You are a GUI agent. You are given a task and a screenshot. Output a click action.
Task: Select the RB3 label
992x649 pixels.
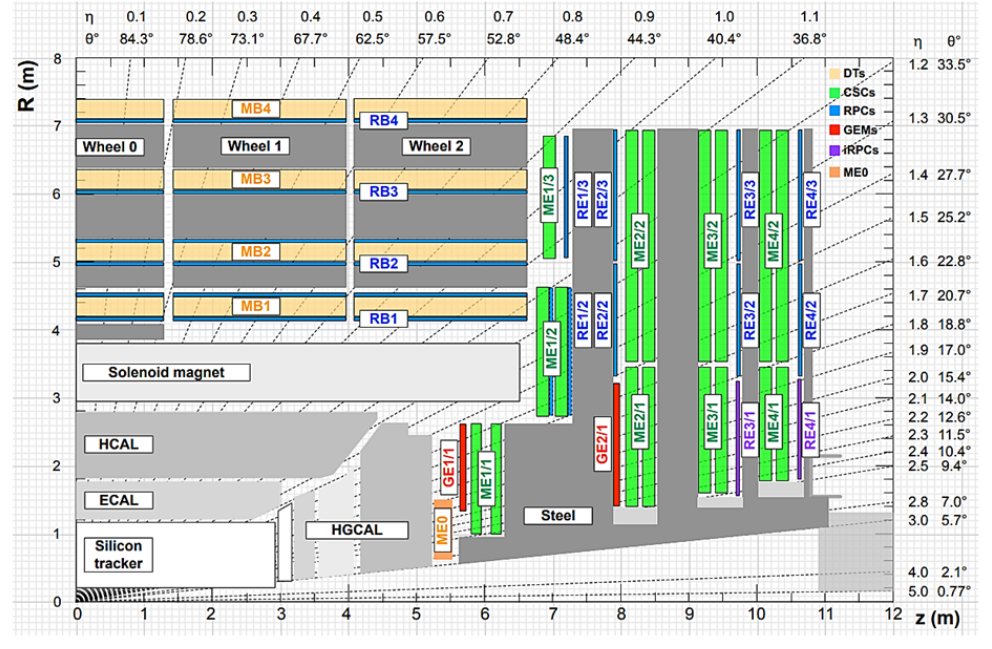[384, 192]
